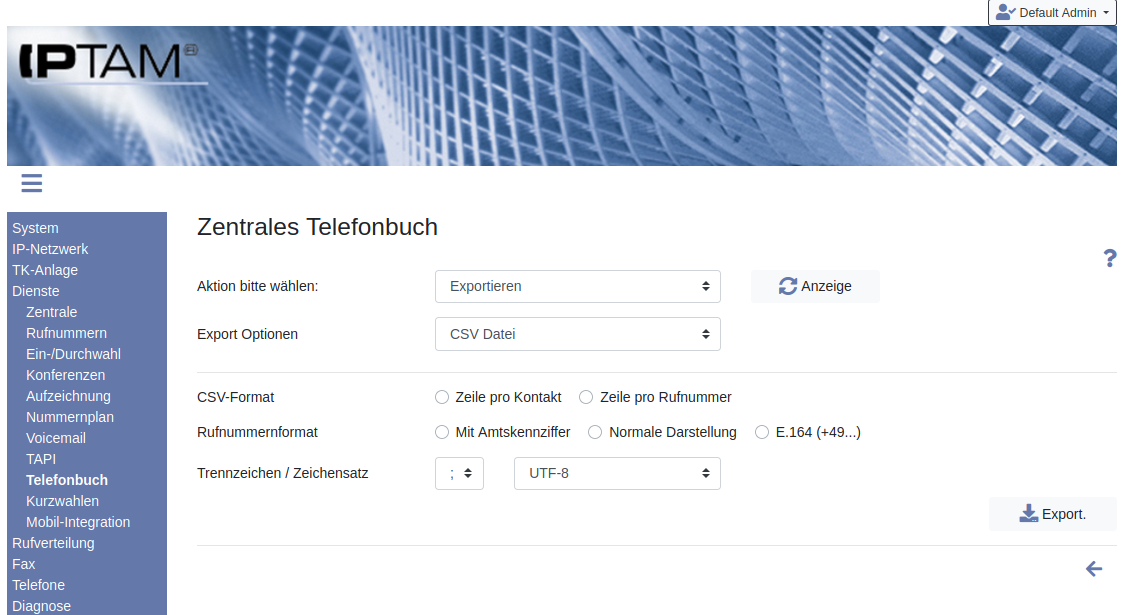Click the Default Admin user icon
The image size is (1132, 615).
(1005, 13)
